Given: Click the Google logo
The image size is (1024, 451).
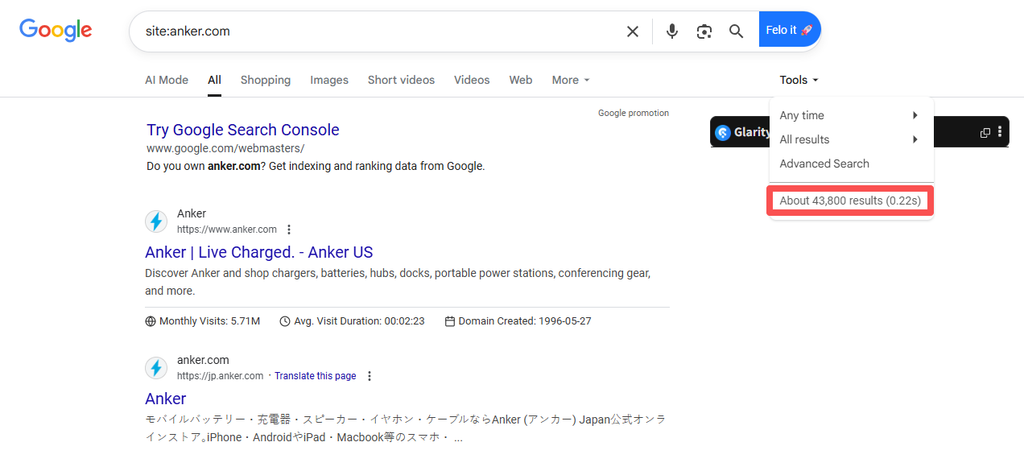Looking at the screenshot, I should pos(56,30).
